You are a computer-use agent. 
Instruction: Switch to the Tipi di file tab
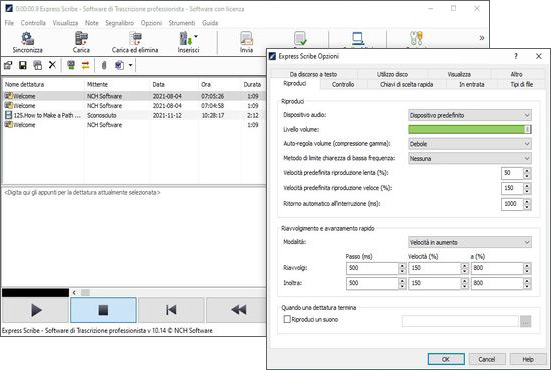point(521,84)
